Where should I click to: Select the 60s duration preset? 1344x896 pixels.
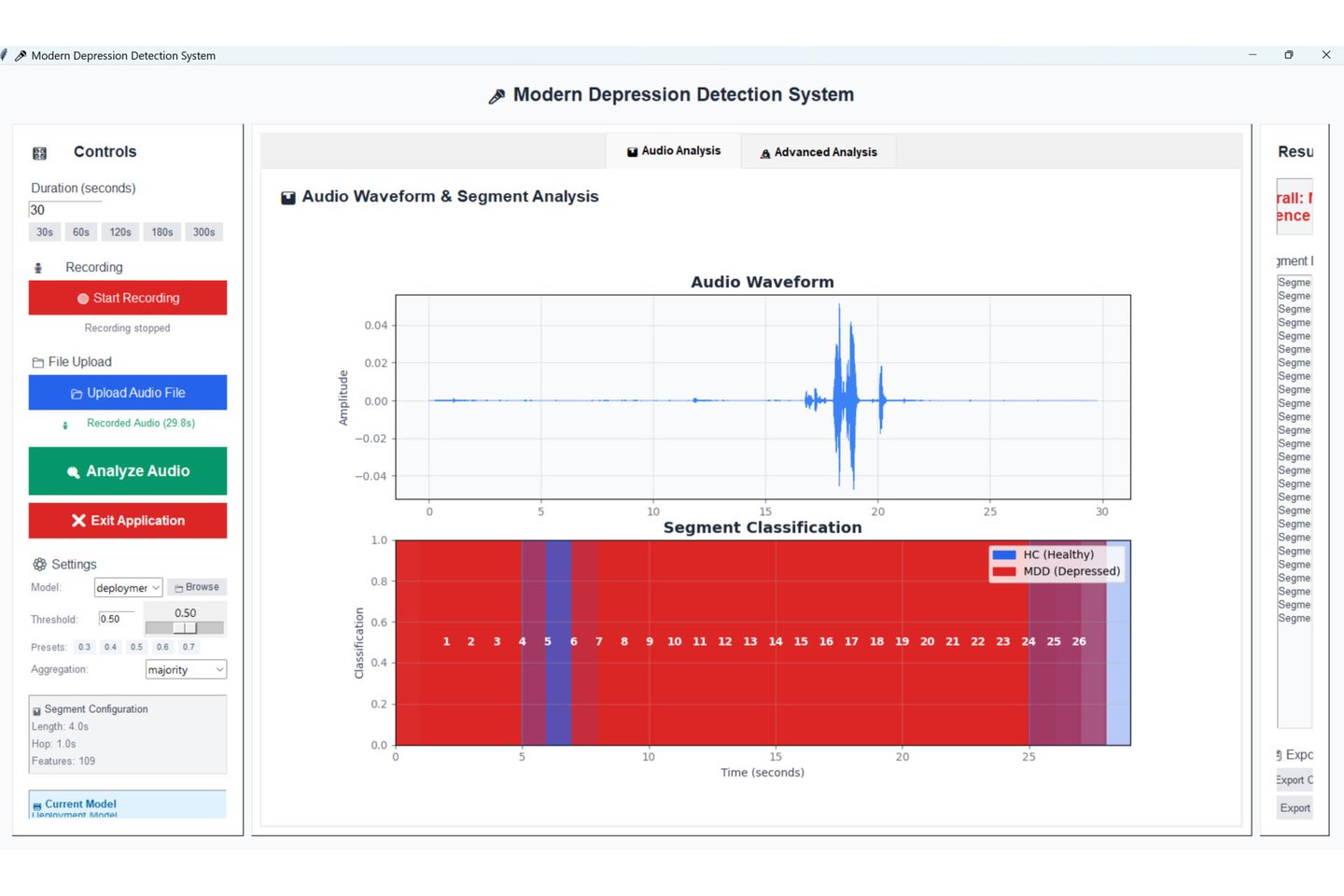(x=81, y=232)
